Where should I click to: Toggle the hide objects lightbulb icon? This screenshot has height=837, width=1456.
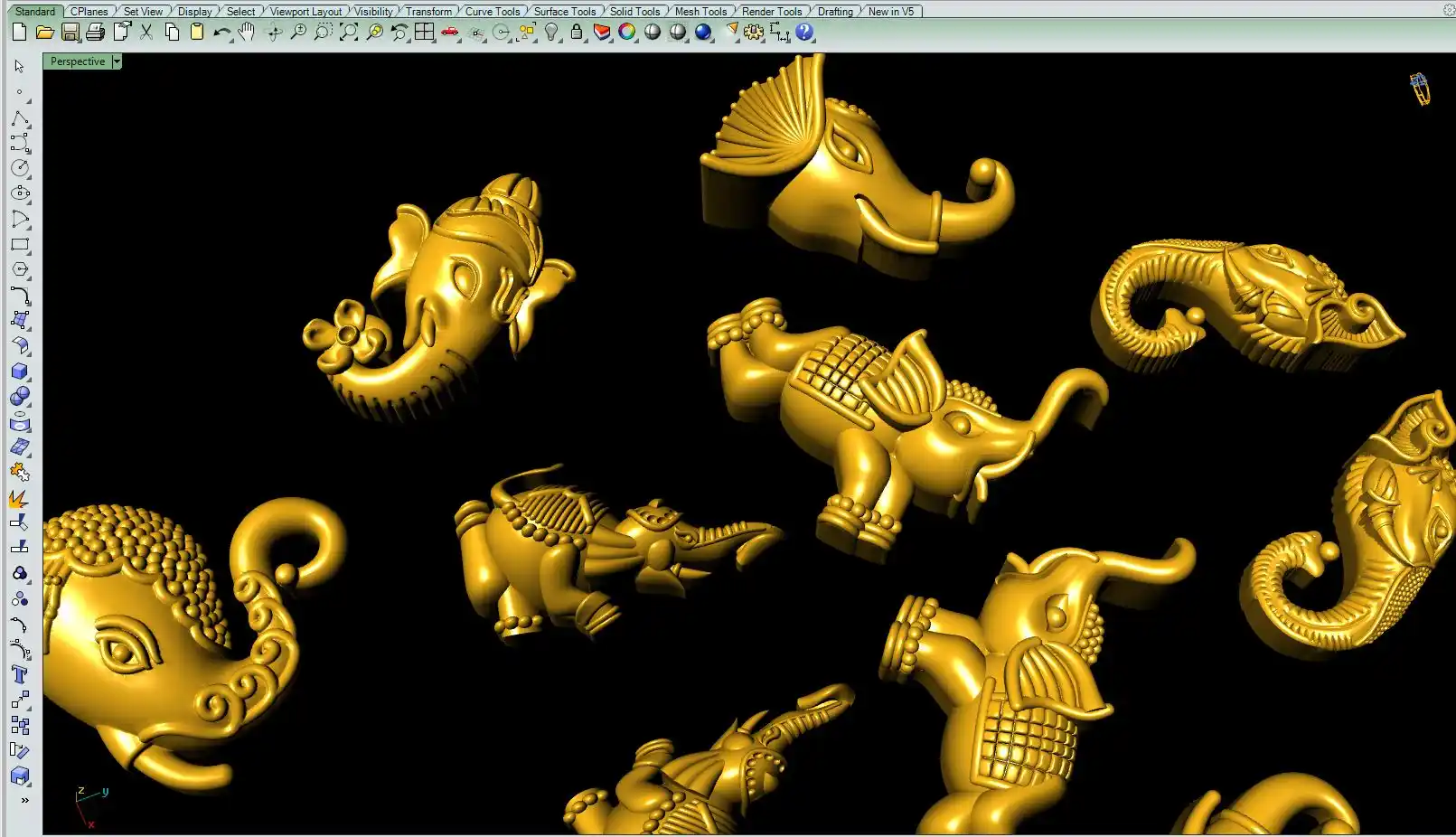551,33
